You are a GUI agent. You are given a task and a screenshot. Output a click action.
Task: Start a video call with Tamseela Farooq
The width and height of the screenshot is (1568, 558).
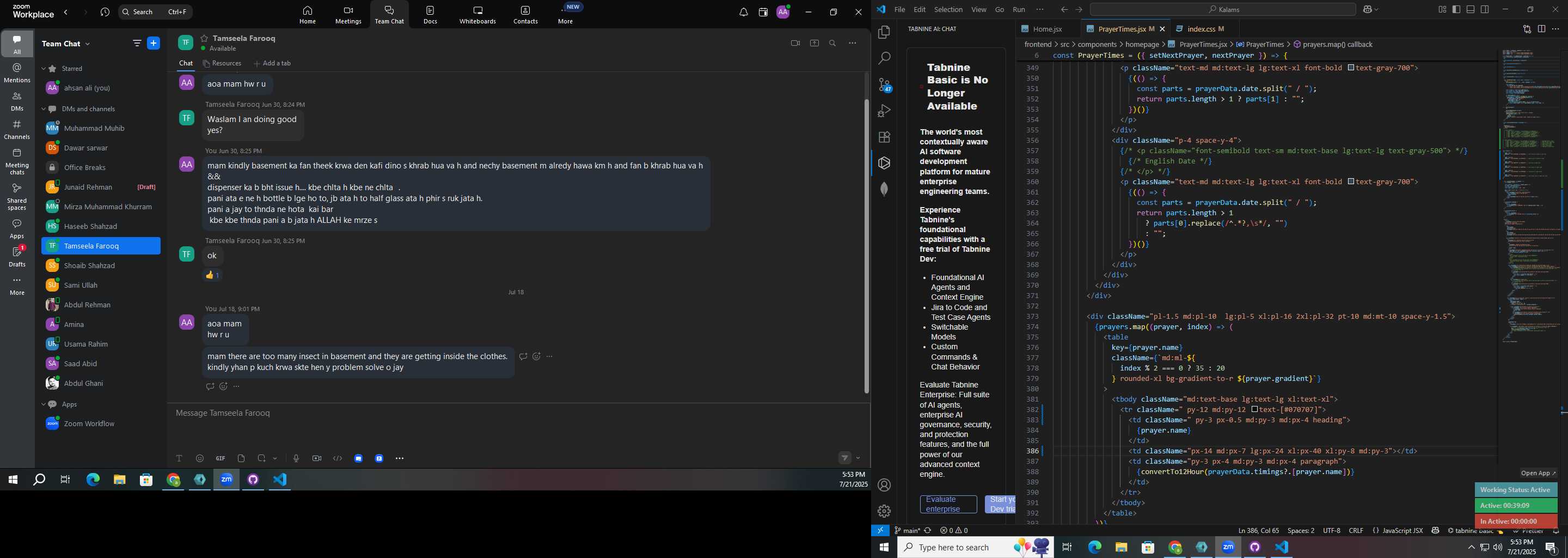click(x=795, y=43)
